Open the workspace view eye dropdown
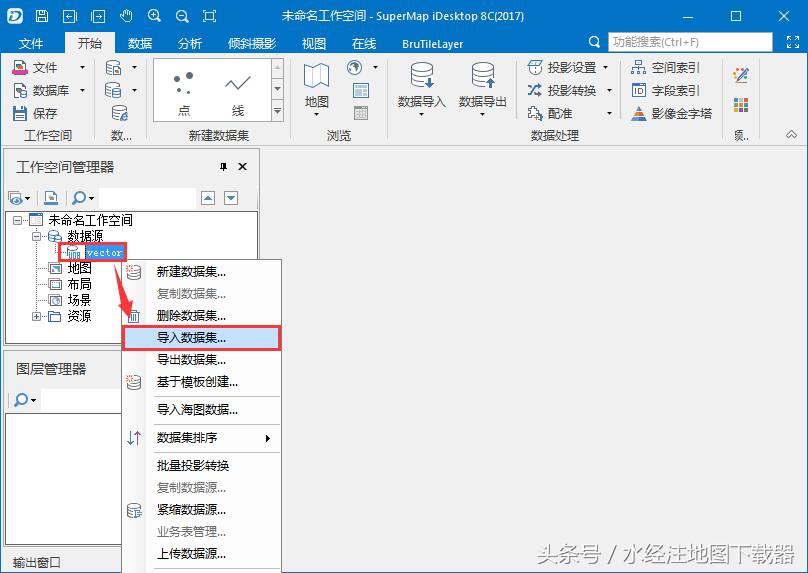This screenshot has width=808, height=573. 20,198
